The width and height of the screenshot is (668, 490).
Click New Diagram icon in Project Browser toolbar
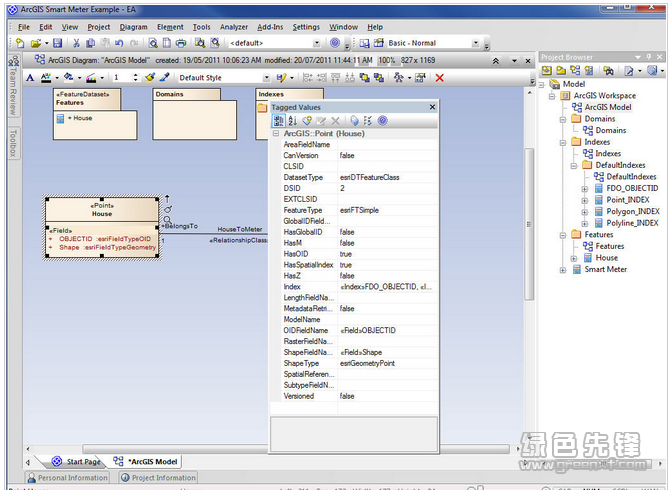[x=575, y=70]
